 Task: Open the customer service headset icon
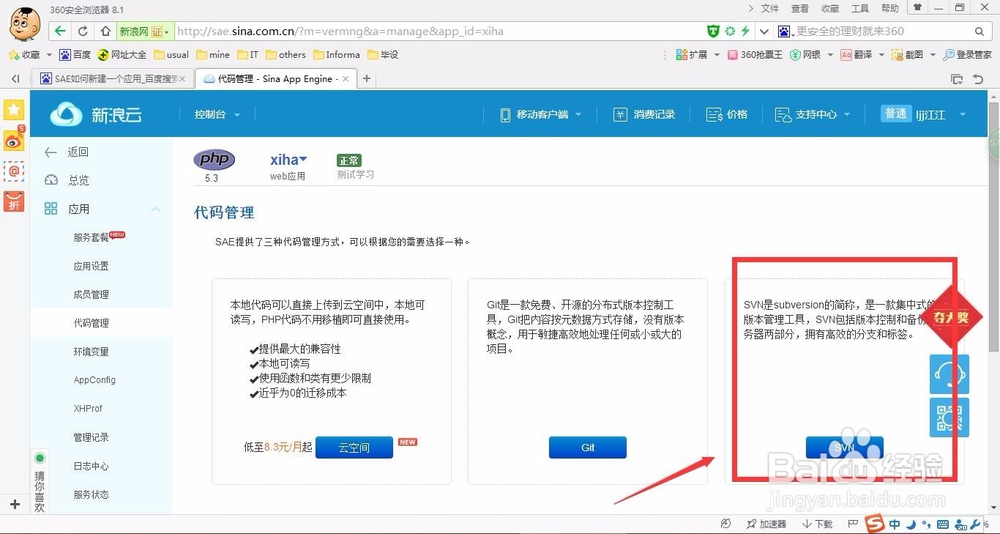point(949,374)
